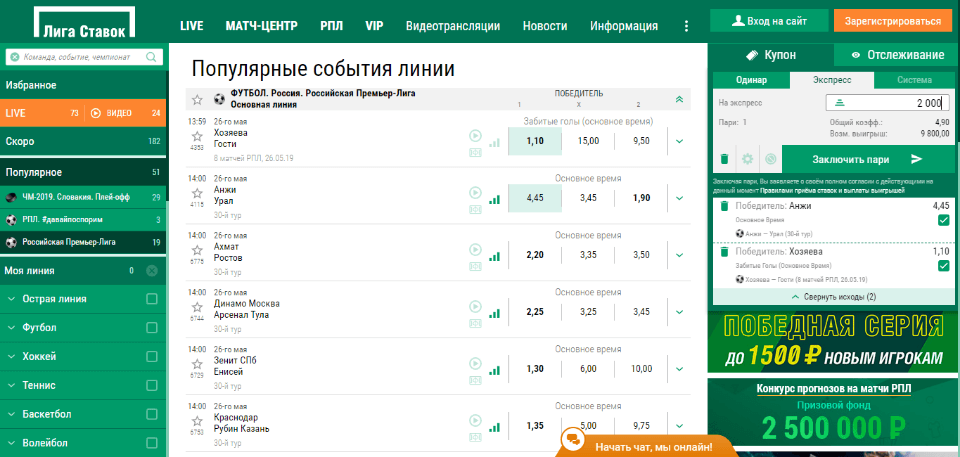The image size is (960, 457).
Task: Click the Зарегистрироваться button
Action: click(x=893, y=21)
